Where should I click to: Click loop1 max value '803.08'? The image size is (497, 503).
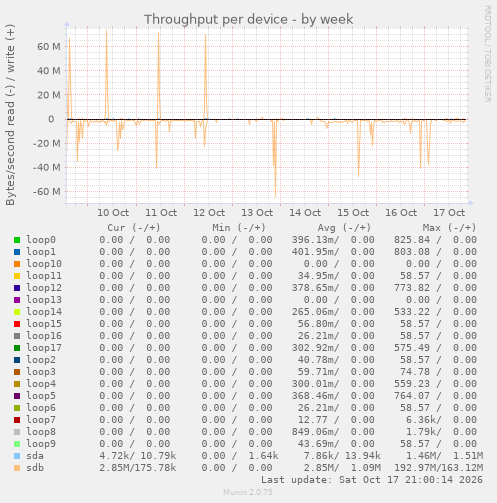(x=412, y=252)
